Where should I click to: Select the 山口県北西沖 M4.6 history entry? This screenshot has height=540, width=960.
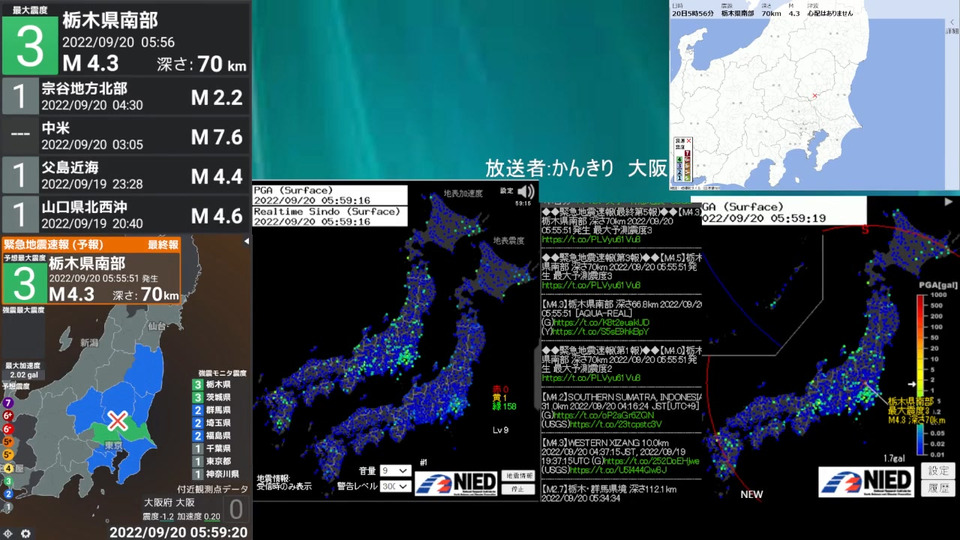click(126, 215)
